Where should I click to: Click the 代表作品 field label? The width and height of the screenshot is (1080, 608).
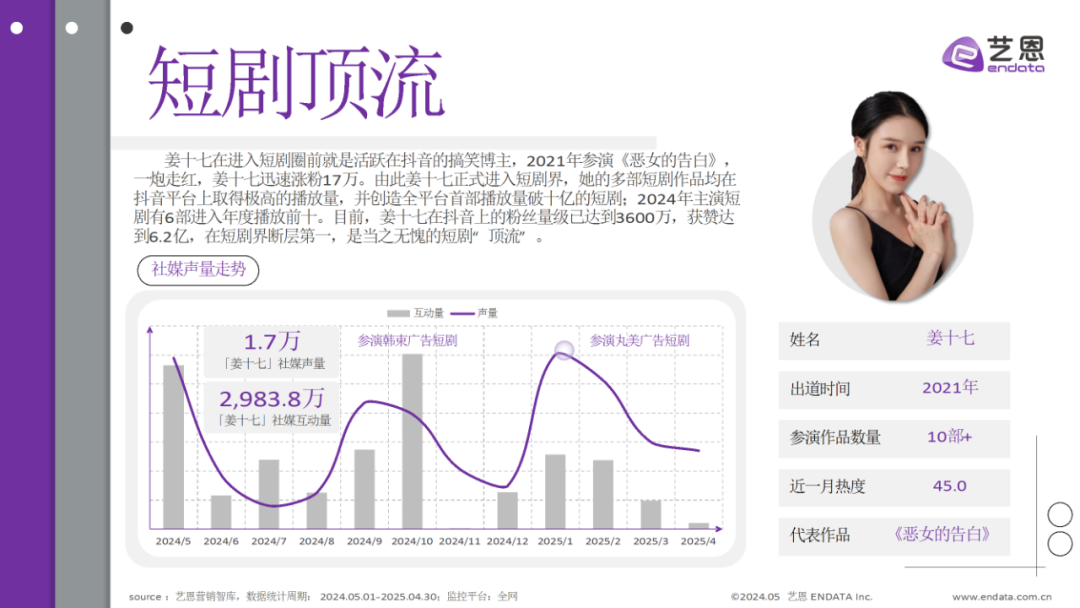pyautogui.click(x=820, y=535)
